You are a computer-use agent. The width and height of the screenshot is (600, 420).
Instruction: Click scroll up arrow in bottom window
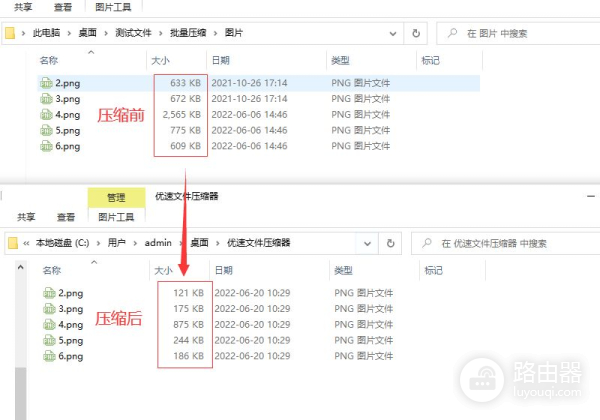pos(21,267)
